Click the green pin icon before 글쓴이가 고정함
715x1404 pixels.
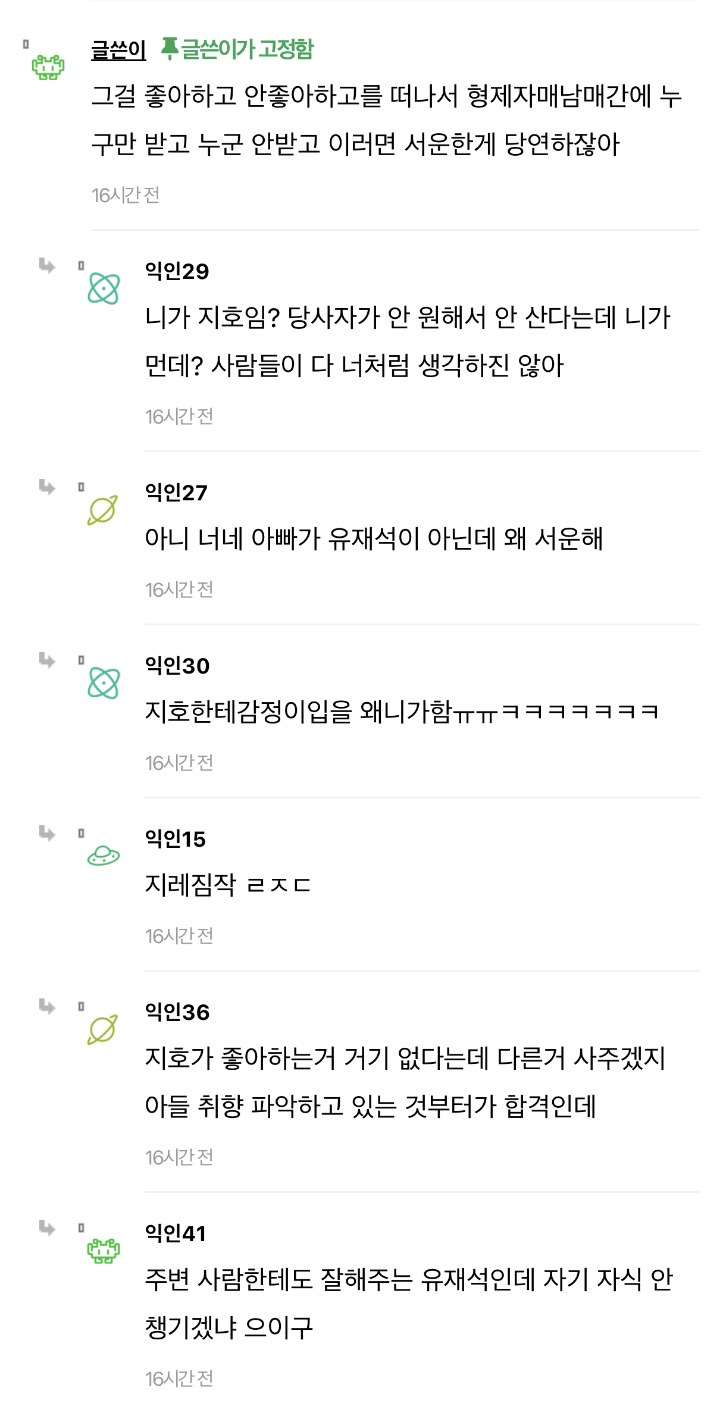tap(172, 46)
